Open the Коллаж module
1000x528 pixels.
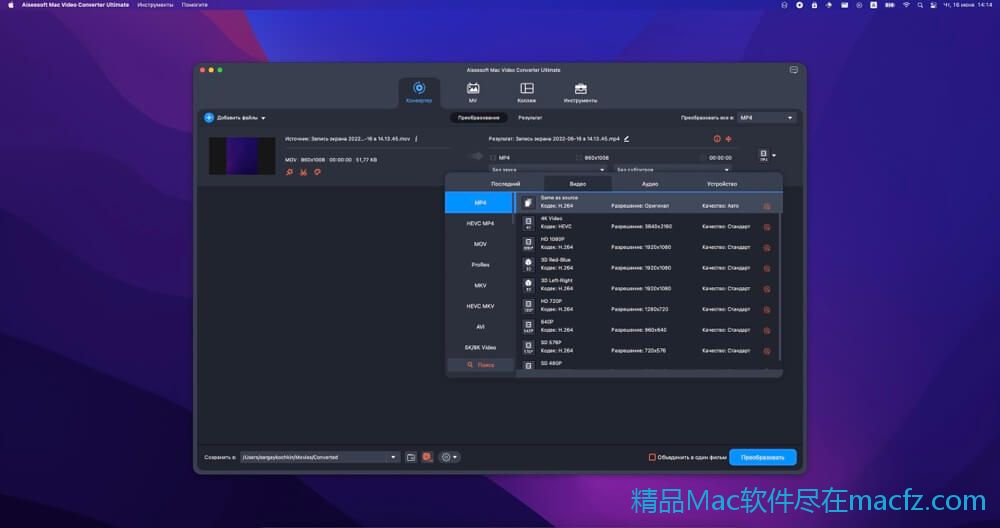(x=526, y=92)
